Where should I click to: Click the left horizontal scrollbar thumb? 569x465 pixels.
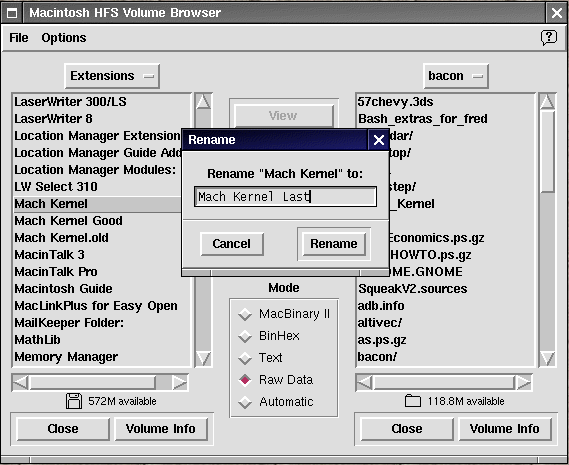93,383
